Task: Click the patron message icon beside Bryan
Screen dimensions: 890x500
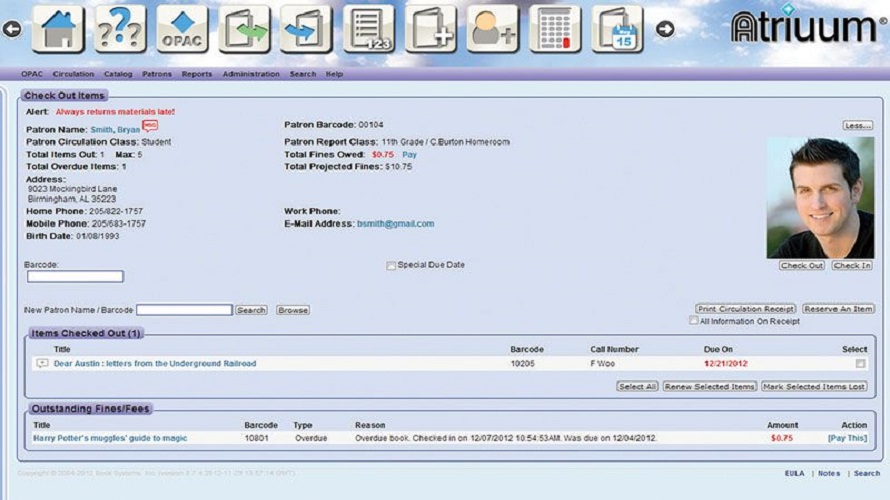Action: coord(150,126)
